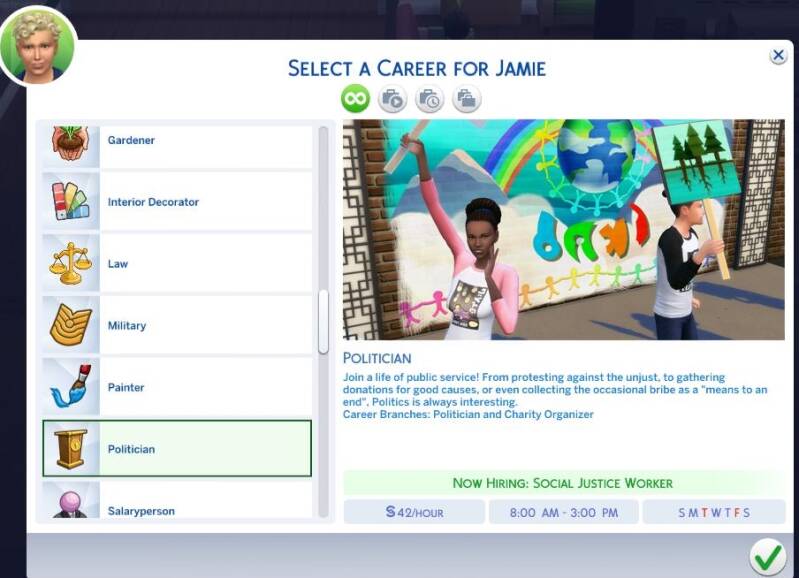This screenshot has height=578, width=799.
Task: Click the Salaryperson icon
Action: click(70, 504)
